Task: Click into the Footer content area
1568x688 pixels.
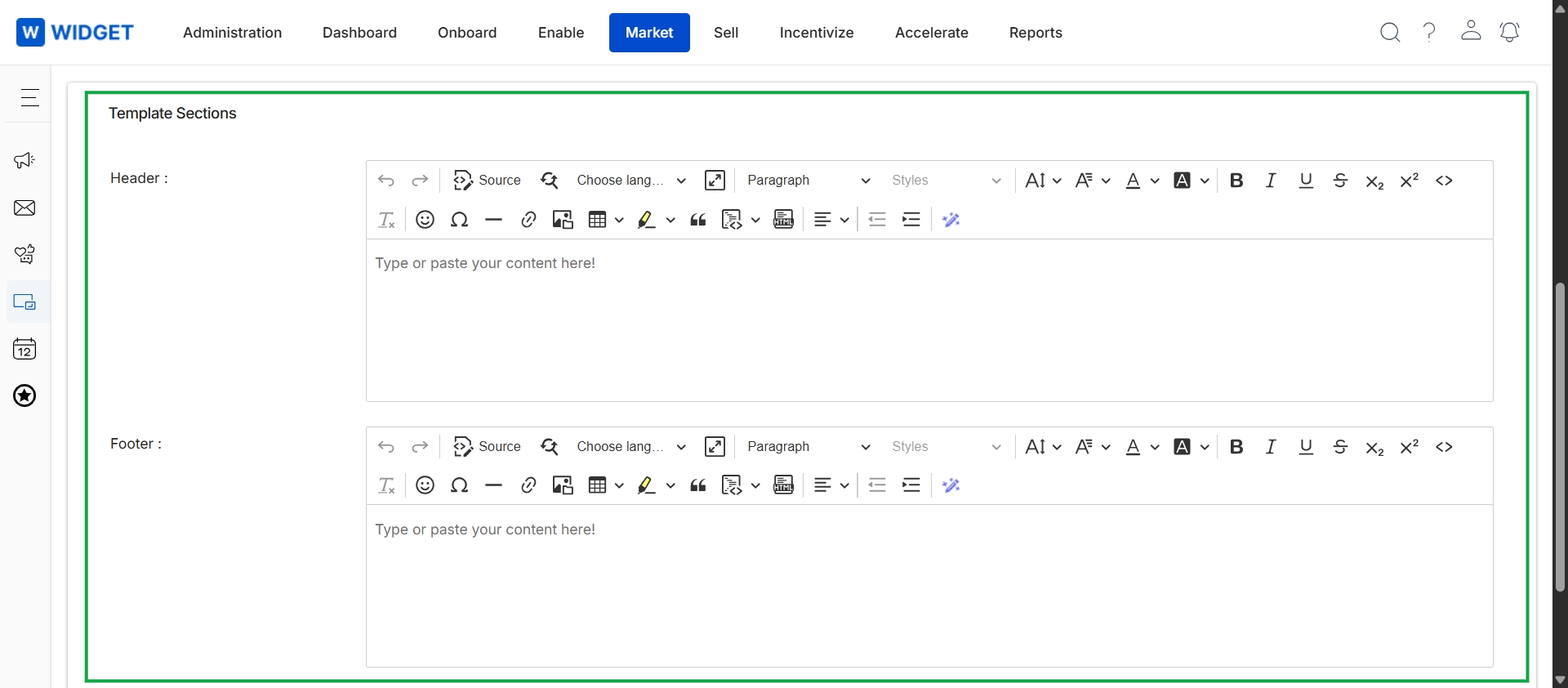Action: [x=929, y=586]
